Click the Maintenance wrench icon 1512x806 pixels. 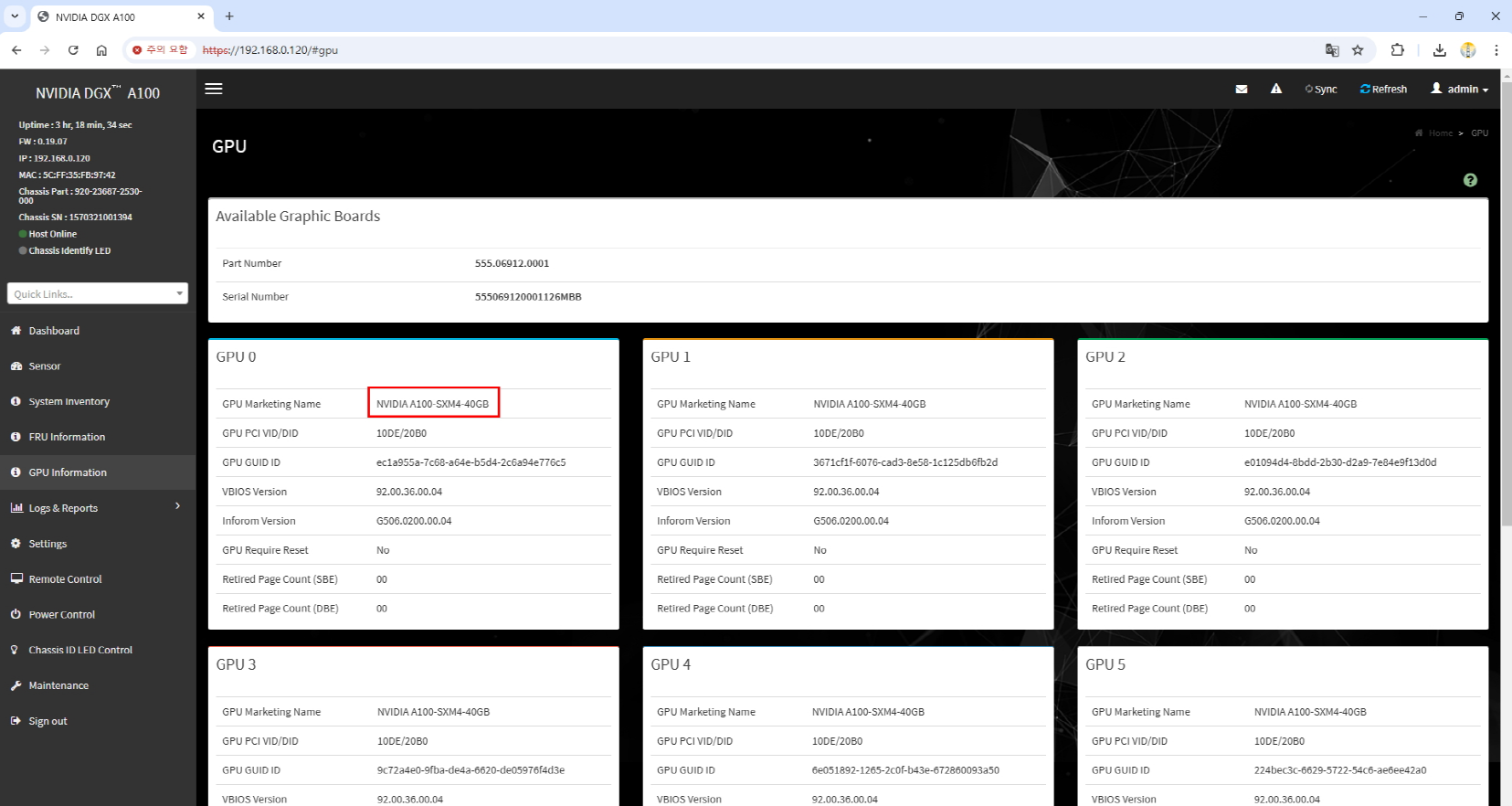(16, 685)
